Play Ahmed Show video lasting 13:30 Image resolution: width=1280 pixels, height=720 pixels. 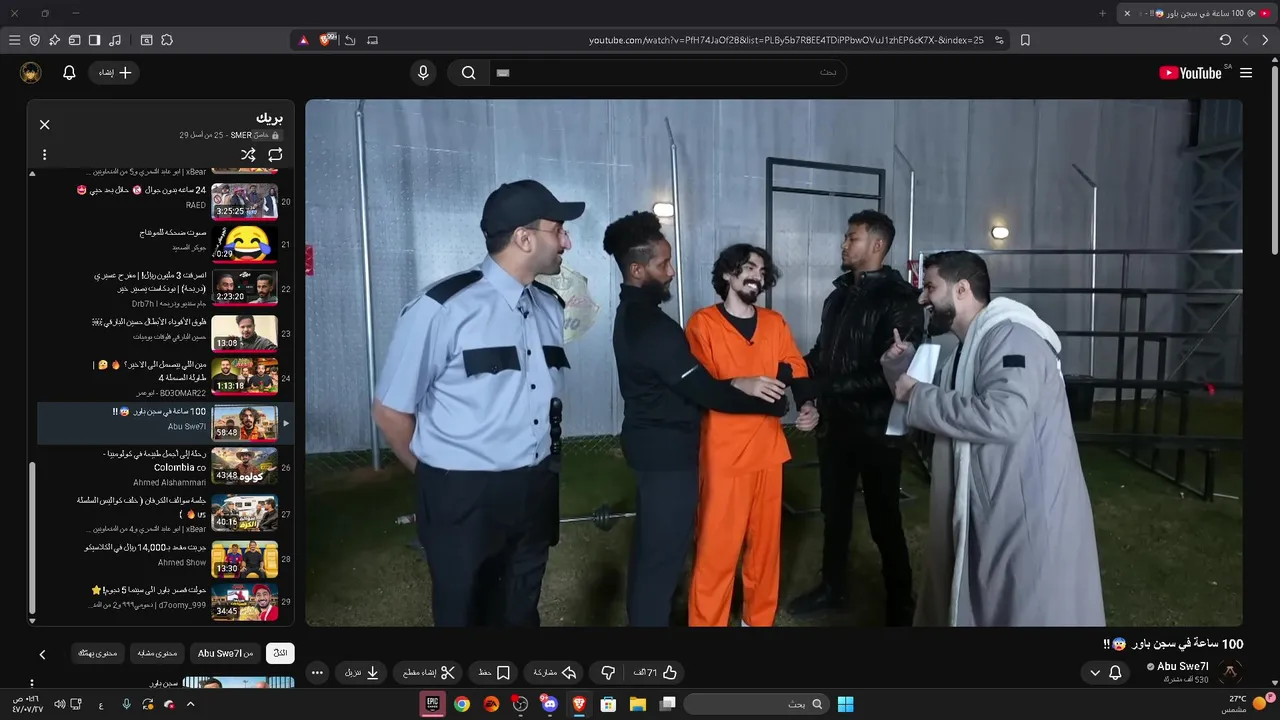[x=165, y=558]
